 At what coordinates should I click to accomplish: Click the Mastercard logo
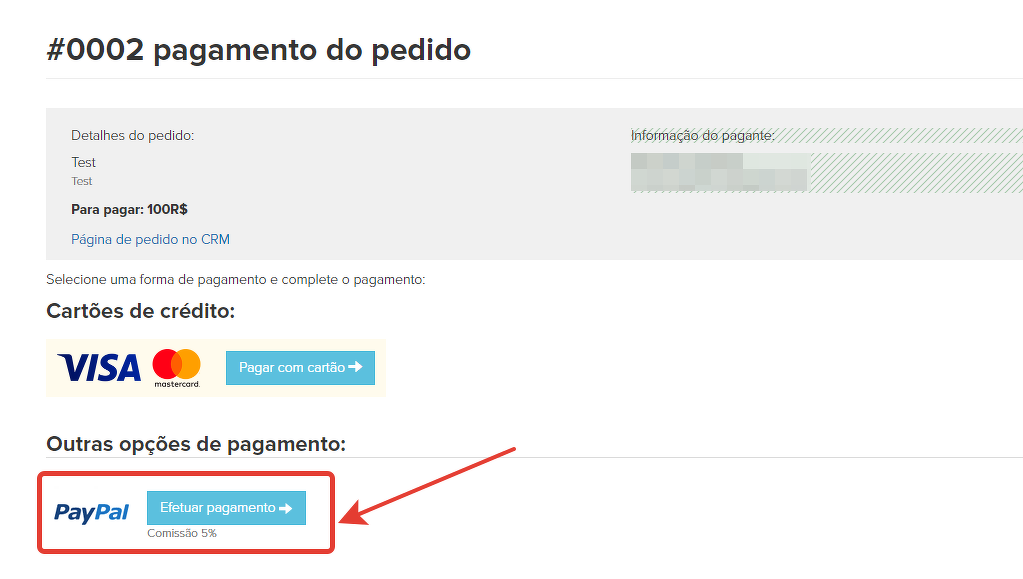[177, 368]
